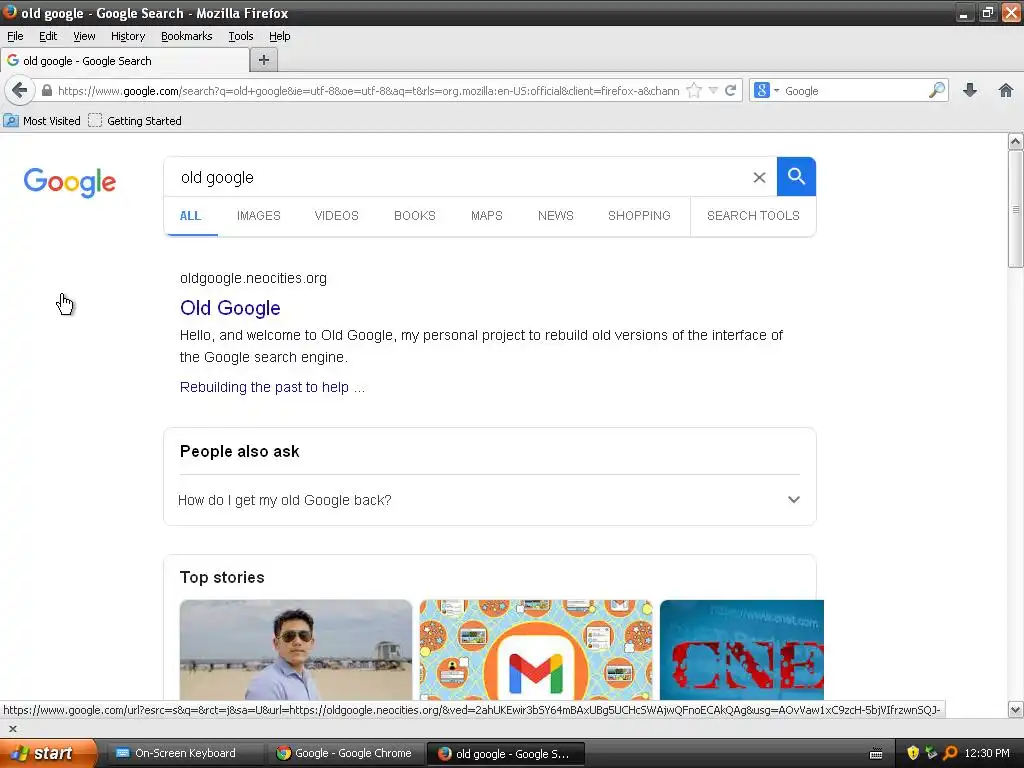Reload the page with the refresh icon

point(730,90)
